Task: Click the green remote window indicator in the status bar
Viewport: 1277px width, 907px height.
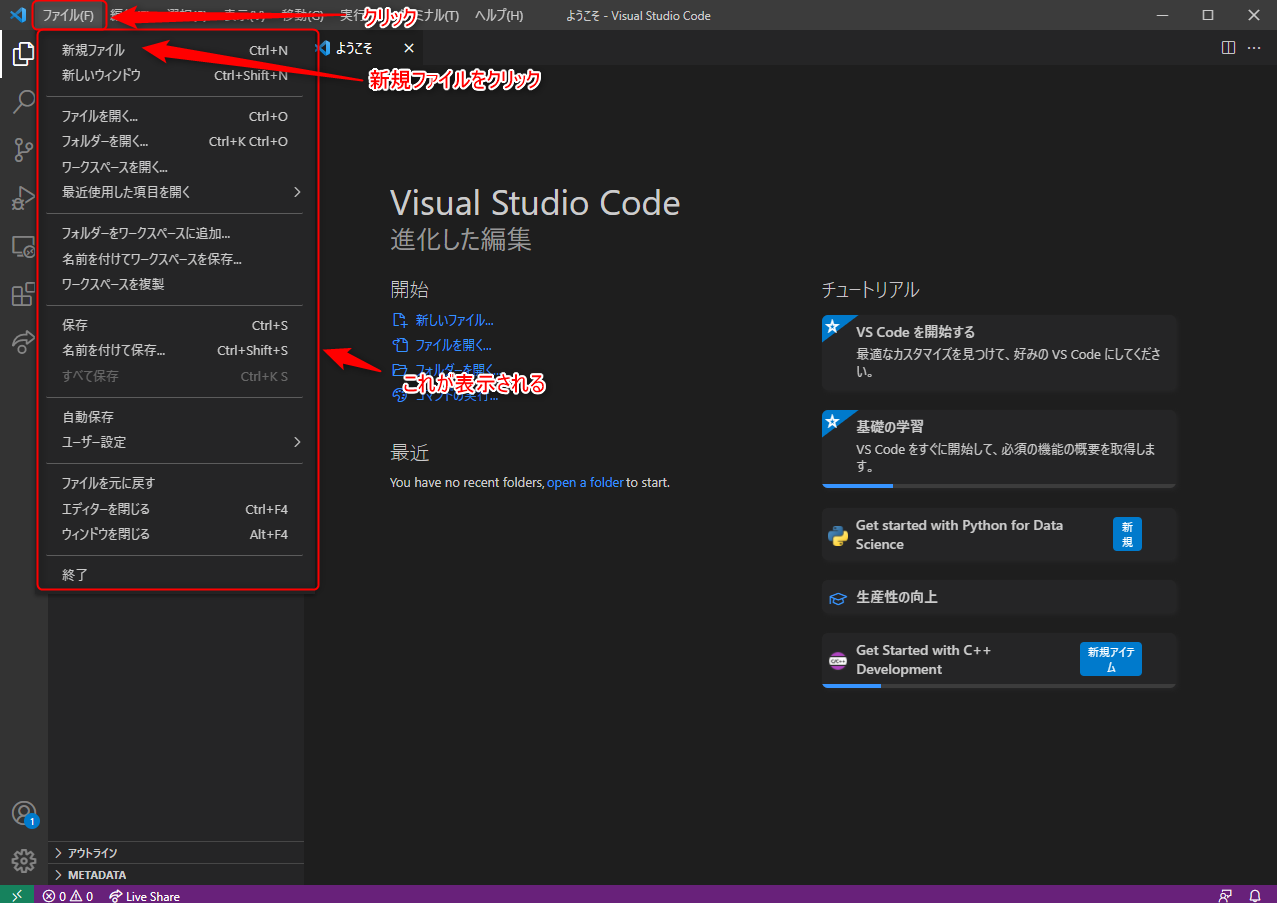Action: [x=17, y=896]
